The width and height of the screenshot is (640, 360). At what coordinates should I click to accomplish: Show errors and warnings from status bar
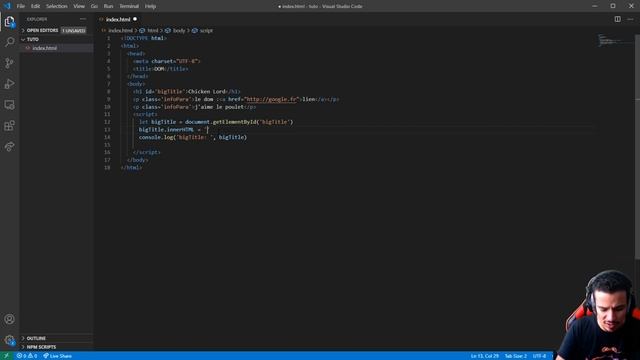coord(27,356)
